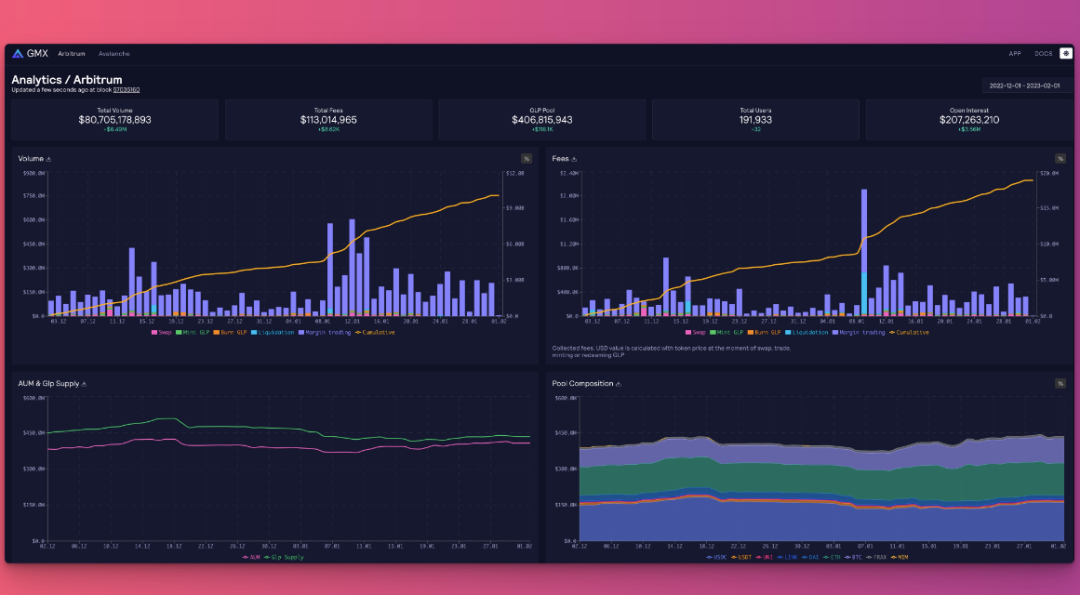
Task: Click the AUM & Glp Supply chart title
Action: pyautogui.click(x=48, y=384)
